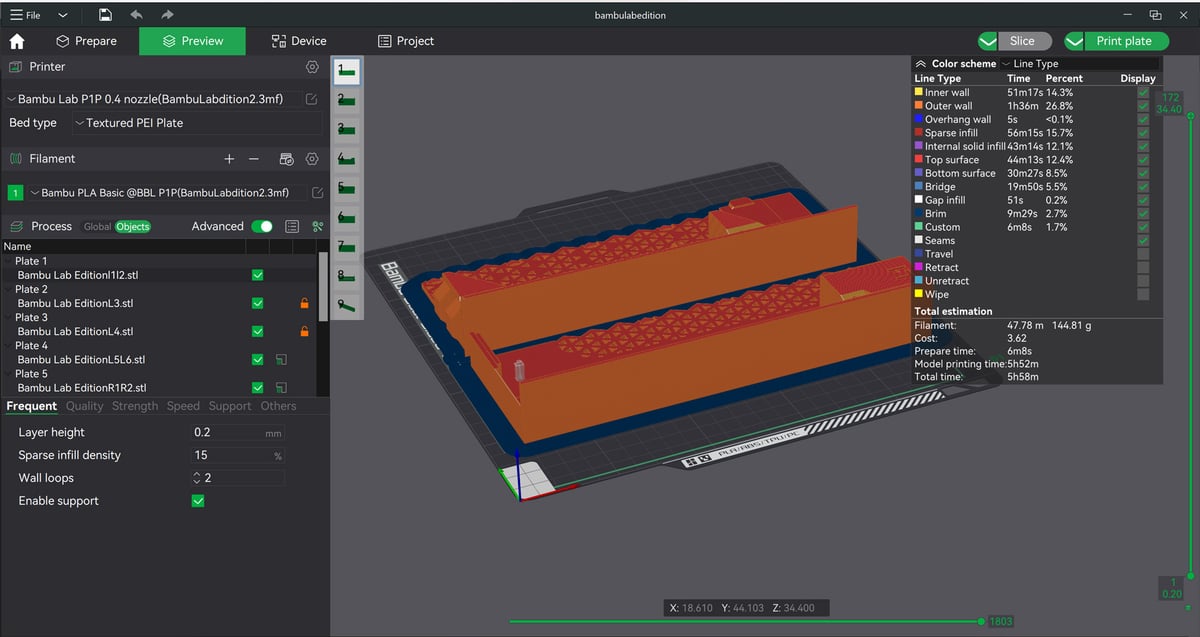Image resolution: width=1200 pixels, height=637 pixels.
Task: Open the Slice button dropdown arrow
Action: (x=988, y=41)
